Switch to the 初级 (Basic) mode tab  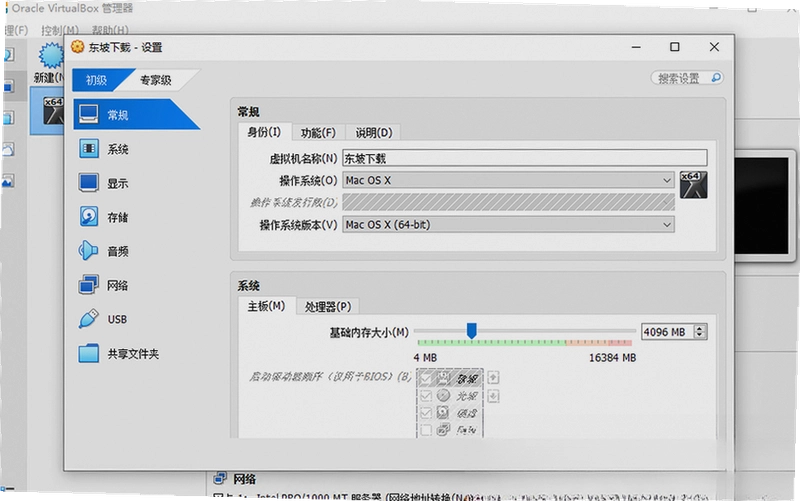tap(96, 80)
